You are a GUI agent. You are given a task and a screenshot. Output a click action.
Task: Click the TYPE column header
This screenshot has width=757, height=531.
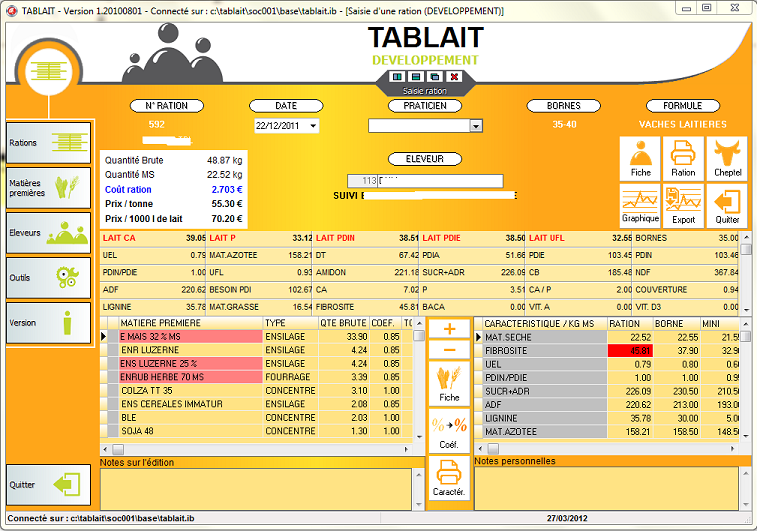pyautogui.click(x=290, y=323)
